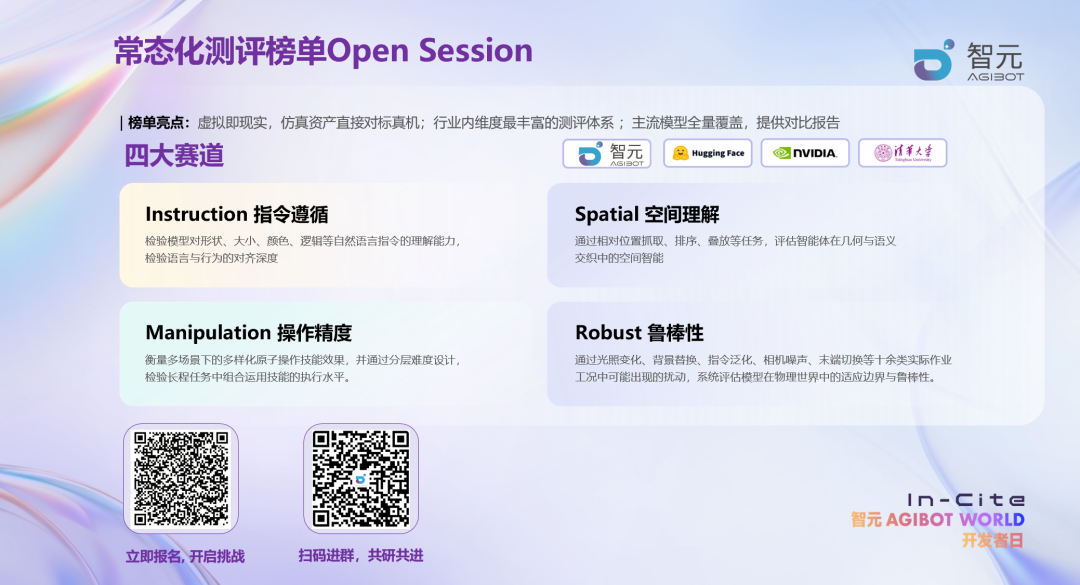Viewport: 1080px width, 585px height.
Task: Click the Tsinghua University partner badge
Action: (x=902, y=153)
